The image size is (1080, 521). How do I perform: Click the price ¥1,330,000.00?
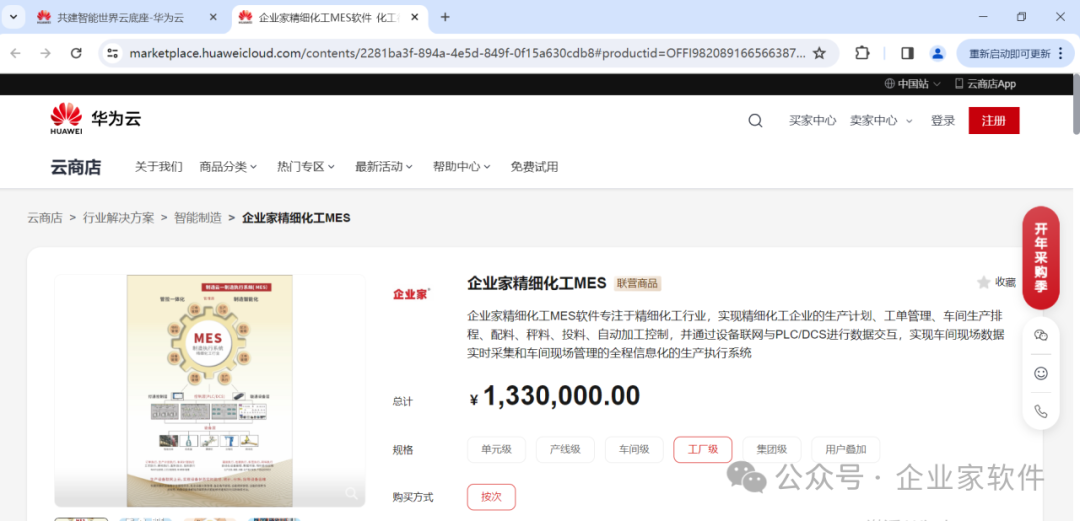pyautogui.click(x=554, y=396)
